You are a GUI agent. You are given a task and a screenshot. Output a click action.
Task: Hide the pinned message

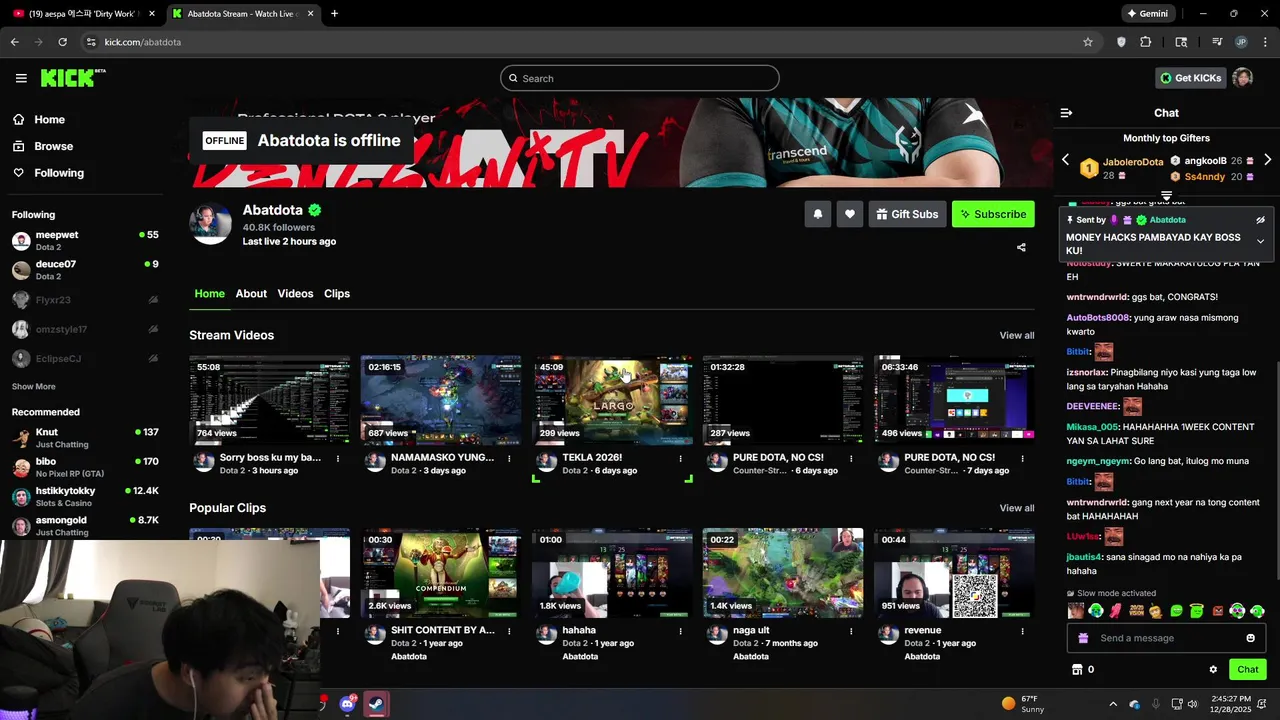[x=1260, y=220]
